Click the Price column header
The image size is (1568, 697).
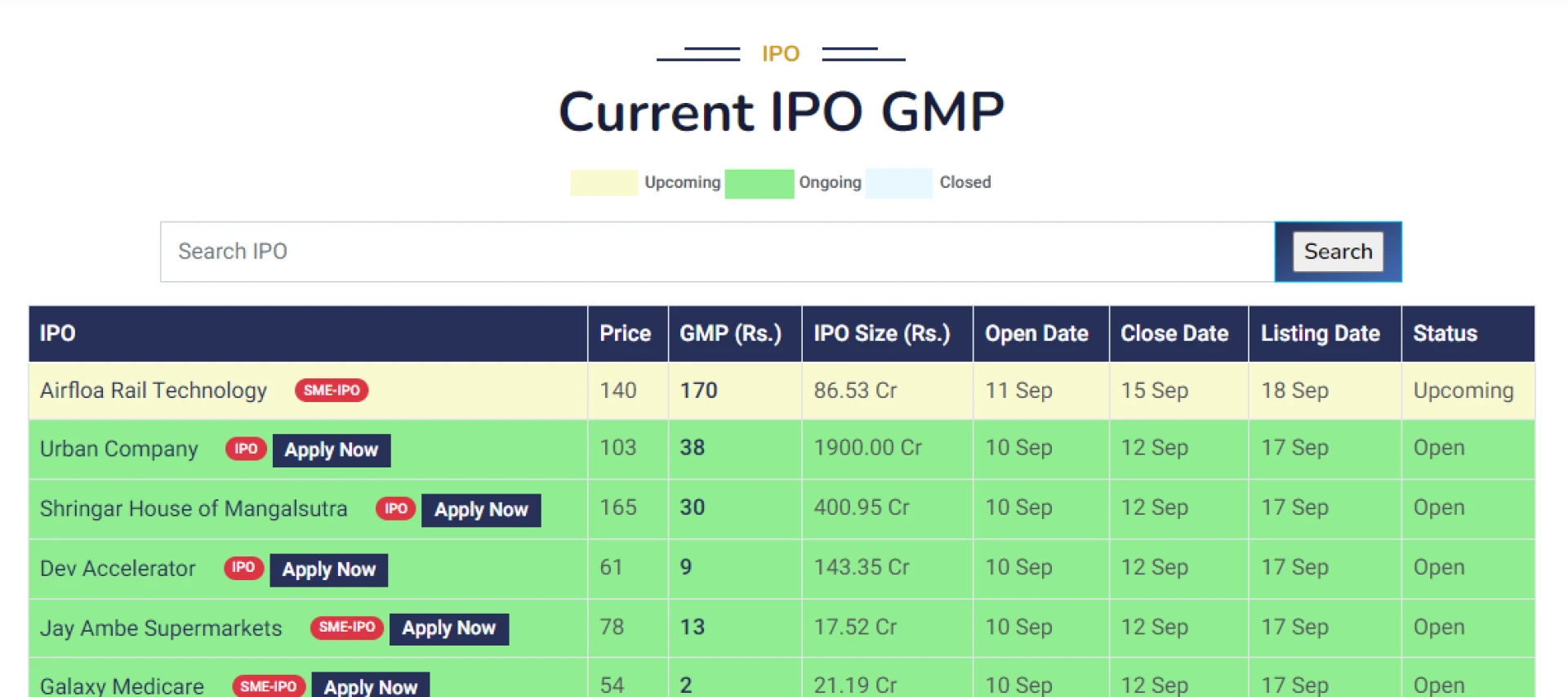pos(625,333)
